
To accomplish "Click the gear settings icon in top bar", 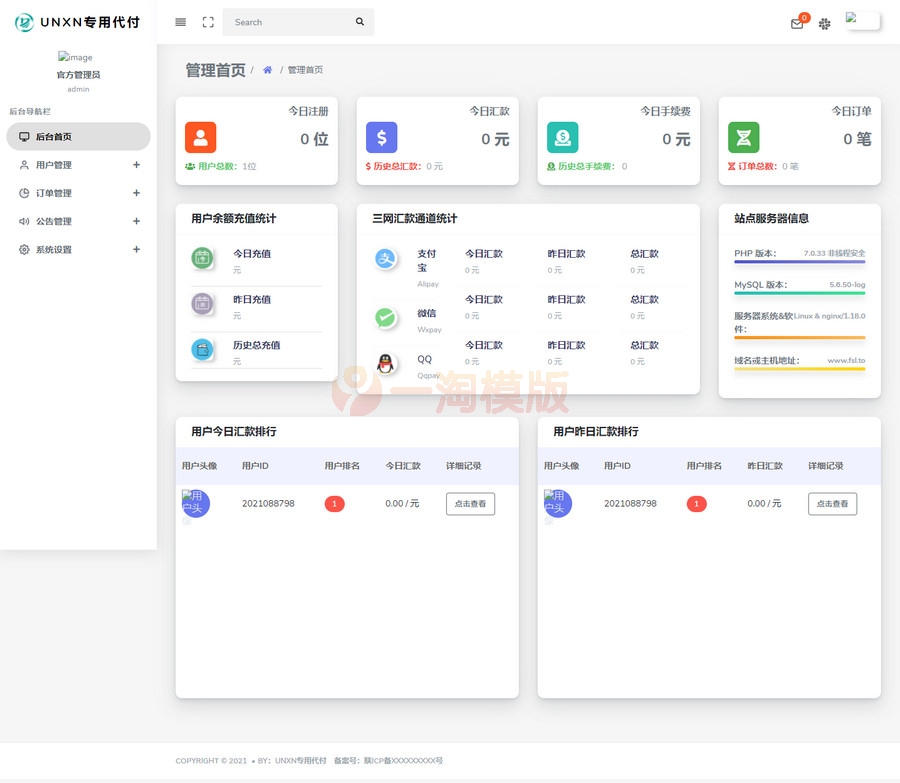I will point(824,23).
